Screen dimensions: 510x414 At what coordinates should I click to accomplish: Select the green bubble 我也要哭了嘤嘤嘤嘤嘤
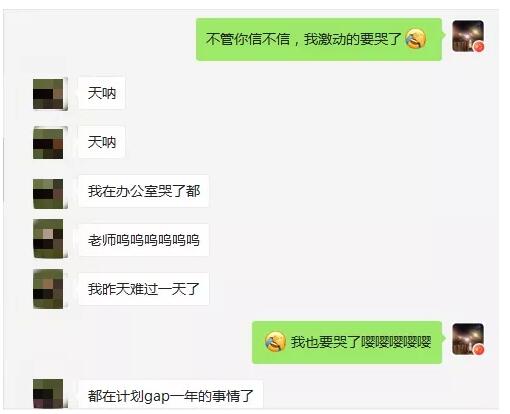347,342
